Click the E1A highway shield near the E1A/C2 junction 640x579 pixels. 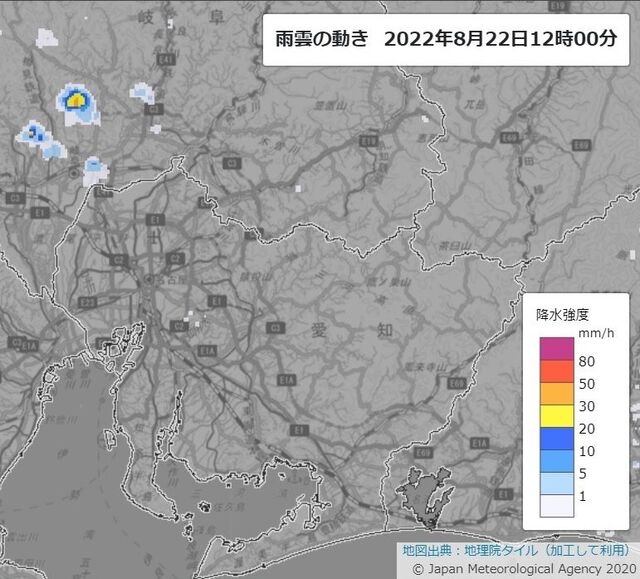(x=207, y=351)
